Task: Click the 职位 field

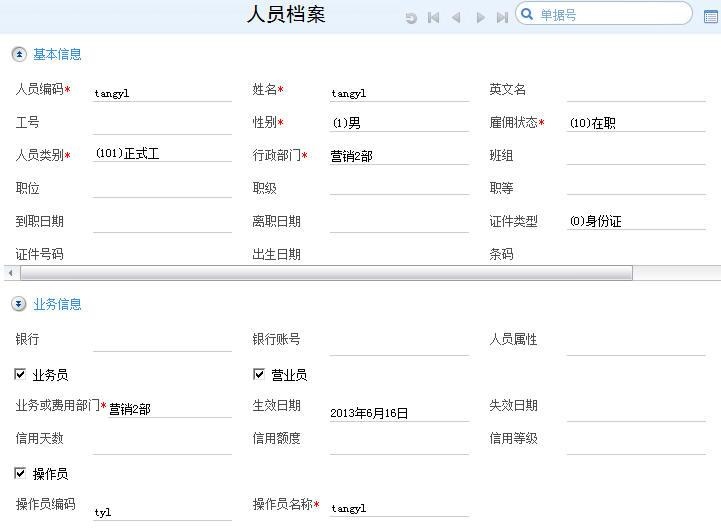Action: coord(162,189)
